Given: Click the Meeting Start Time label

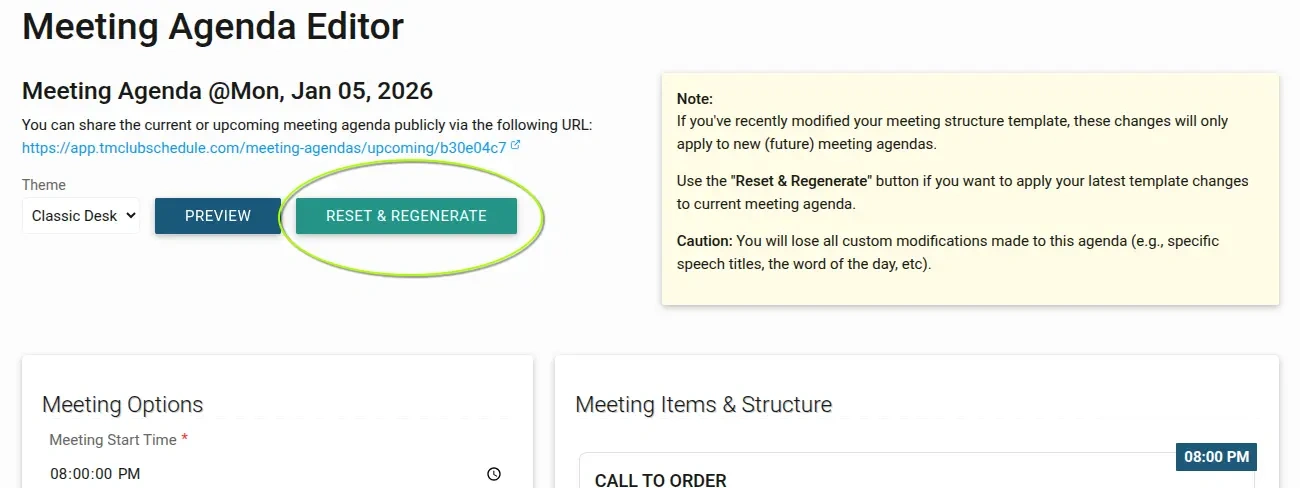Looking at the screenshot, I should pyautogui.click(x=113, y=440).
